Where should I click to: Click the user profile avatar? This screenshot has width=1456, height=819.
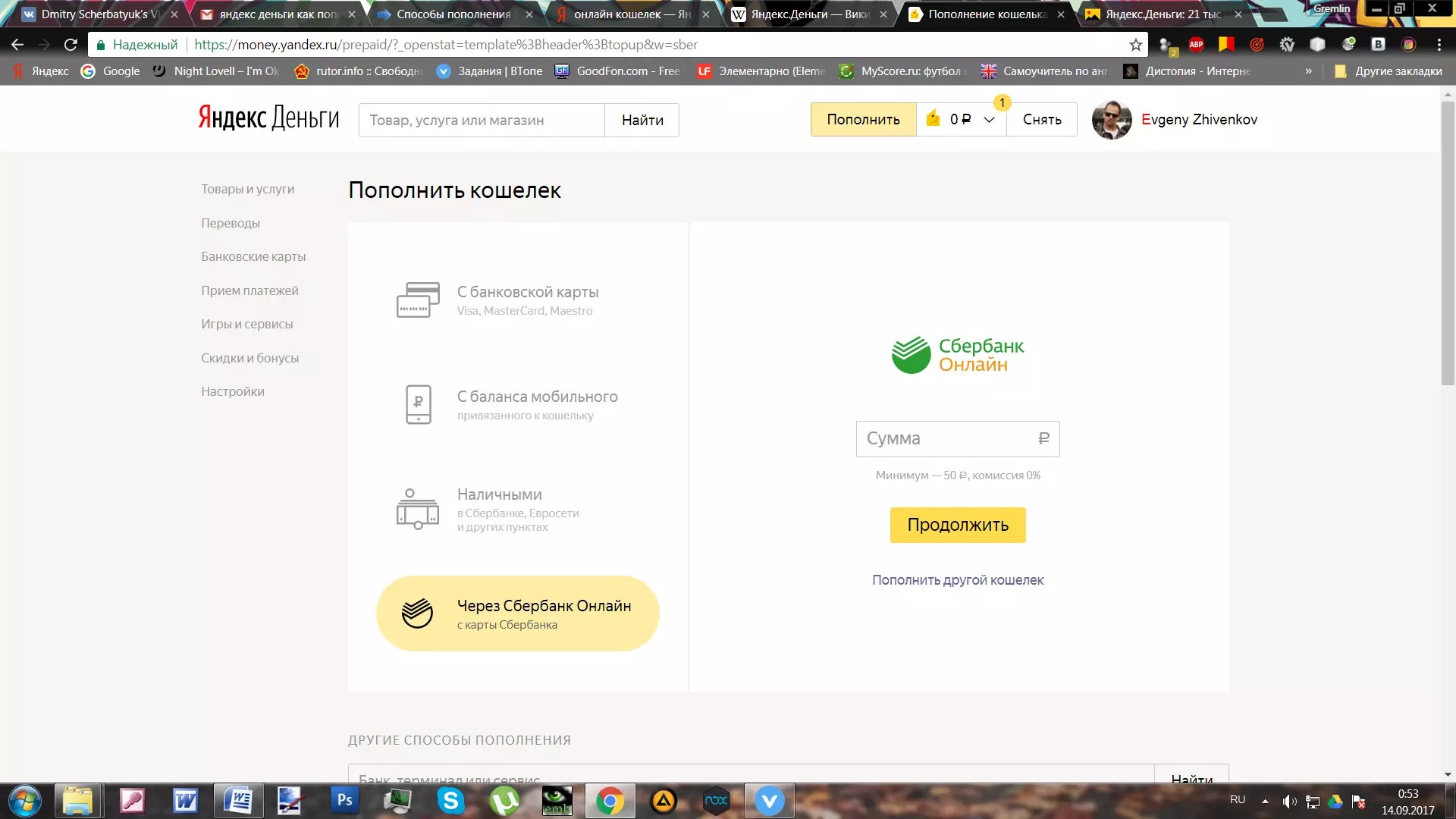coord(1111,120)
